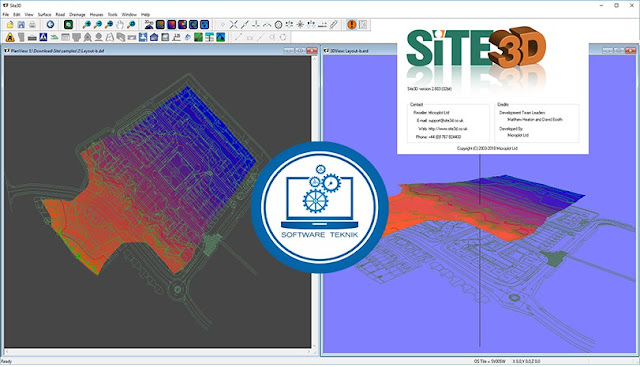640x367 pixels.
Task: Click the blue-squares grid shading icon
Action: click(x=204, y=24)
